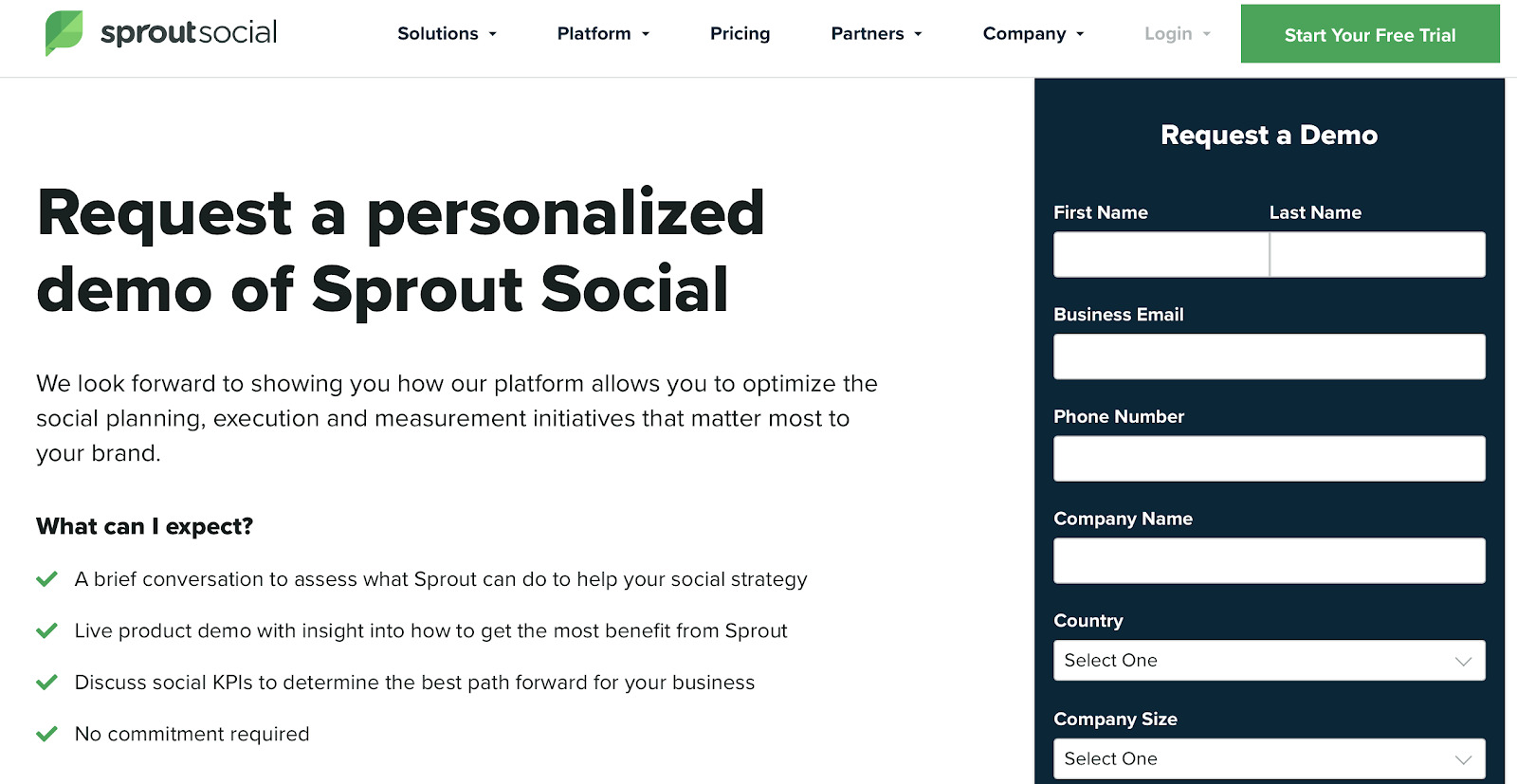Focus the First Name input field
This screenshot has height=784, width=1517.
pyautogui.click(x=1161, y=254)
